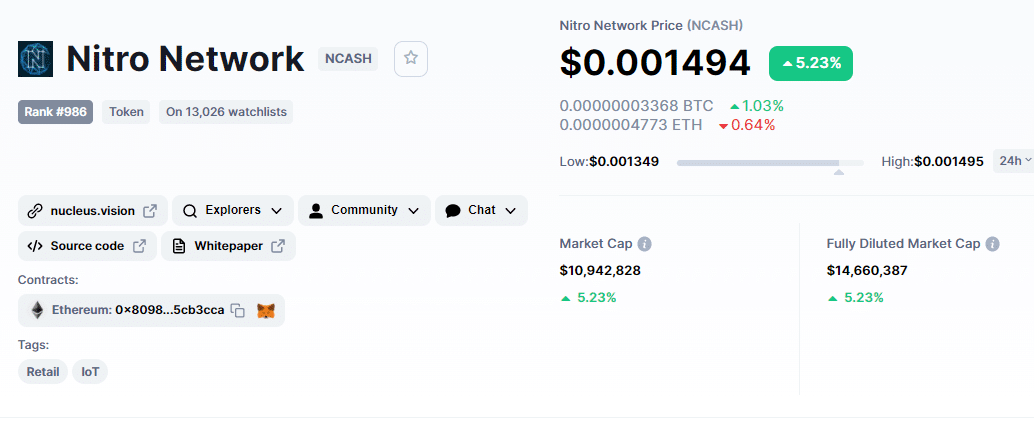The image size is (1034, 421).
Task: Click the $14,660,387 fully diluted value
Action: tap(867, 271)
